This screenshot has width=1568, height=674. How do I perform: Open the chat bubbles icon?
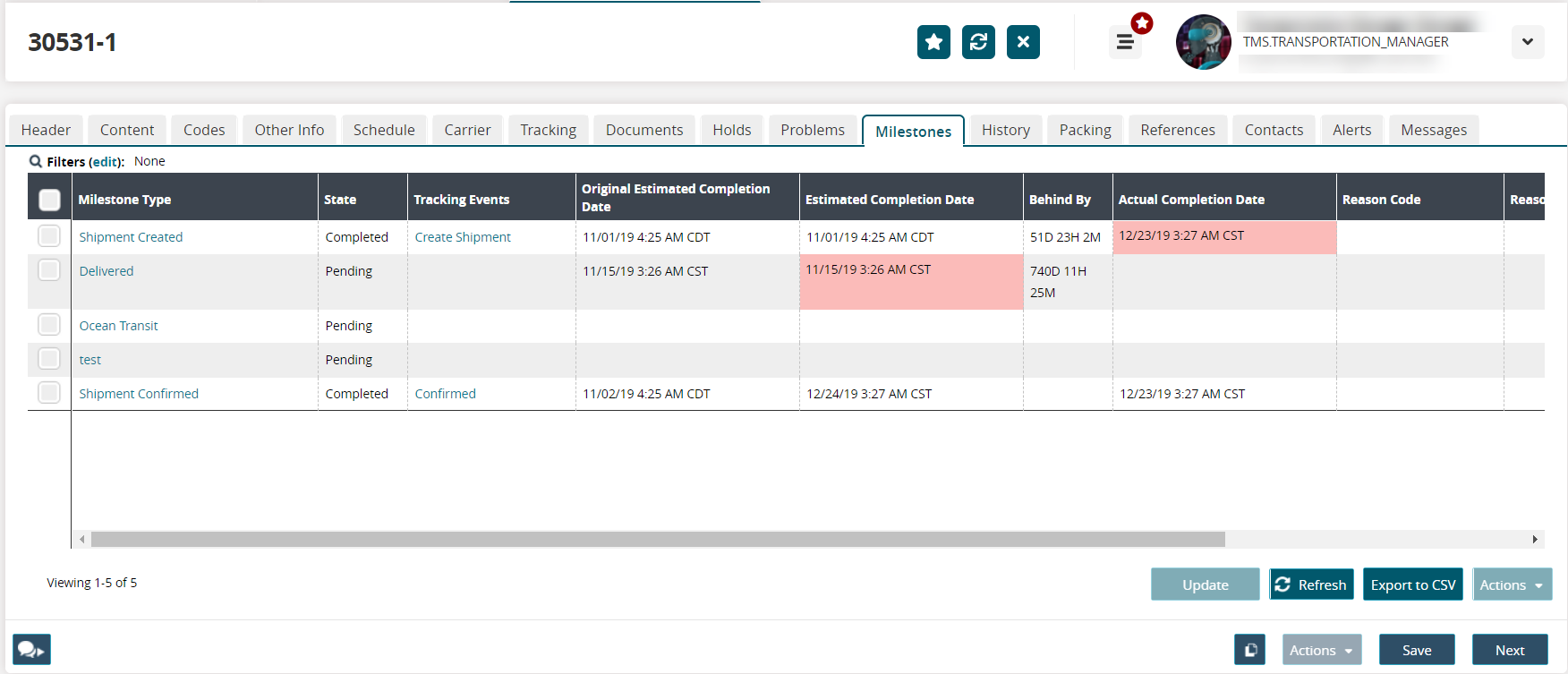click(31, 650)
